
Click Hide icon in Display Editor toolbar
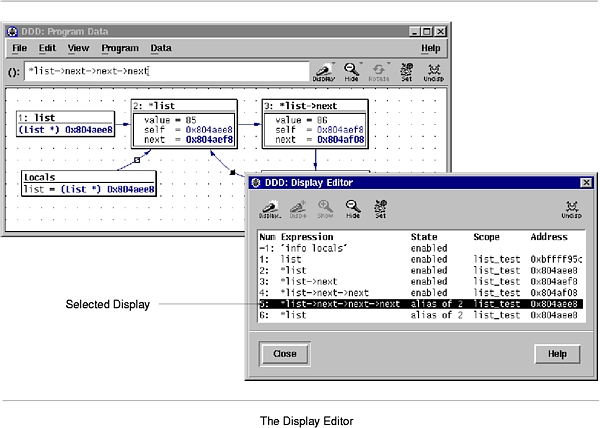tap(353, 209)
